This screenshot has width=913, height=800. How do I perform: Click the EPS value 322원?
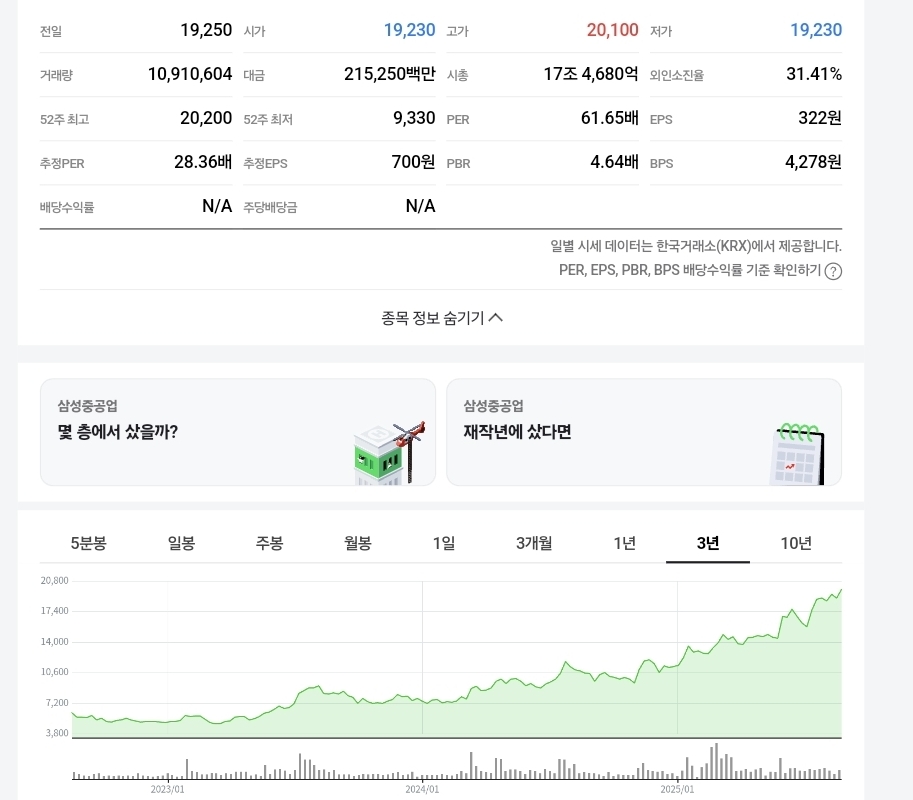[820, 118]
